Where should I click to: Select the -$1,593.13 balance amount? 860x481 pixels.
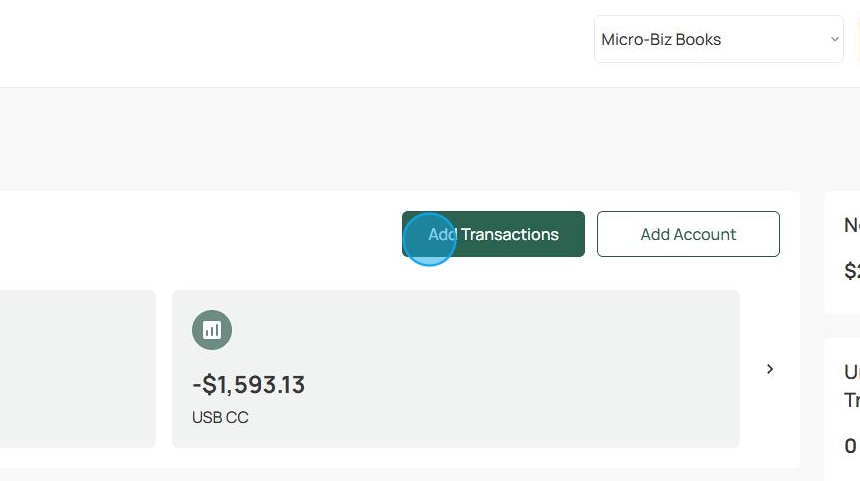tap(248, 384)
